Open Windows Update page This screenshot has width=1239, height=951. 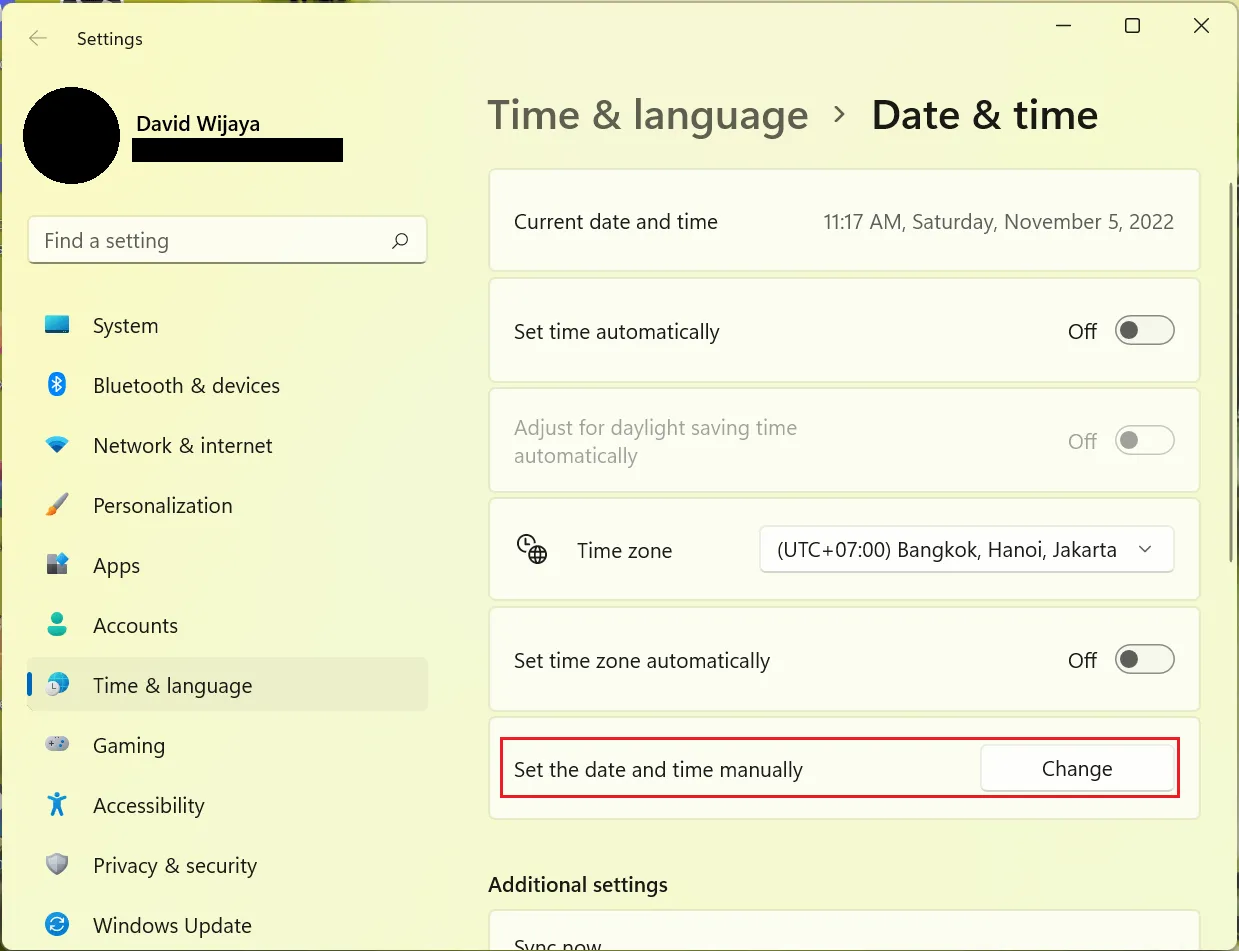(x=228, y=926)
